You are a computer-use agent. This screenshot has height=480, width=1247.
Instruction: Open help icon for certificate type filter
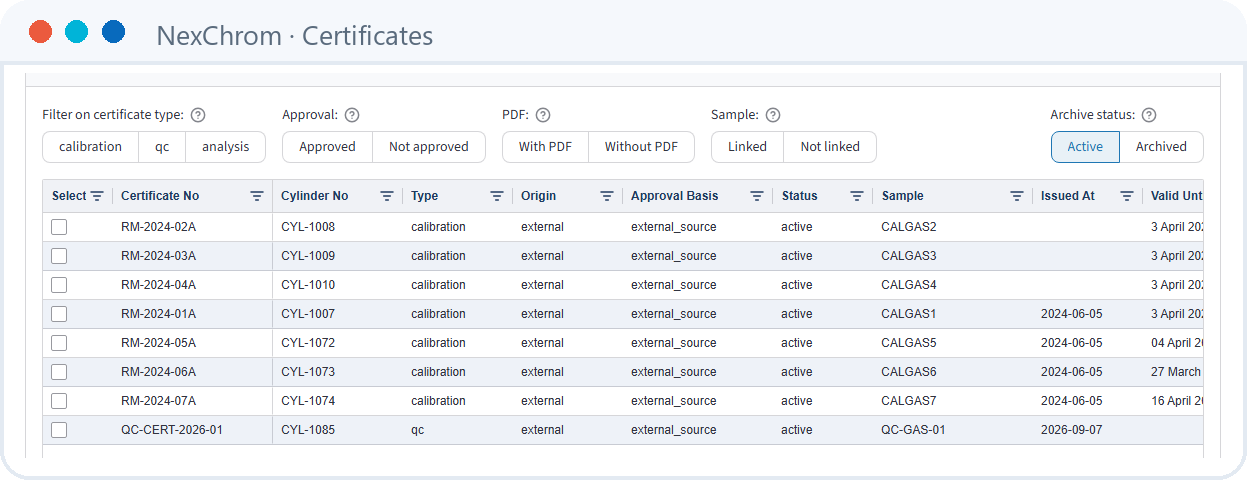198,115
